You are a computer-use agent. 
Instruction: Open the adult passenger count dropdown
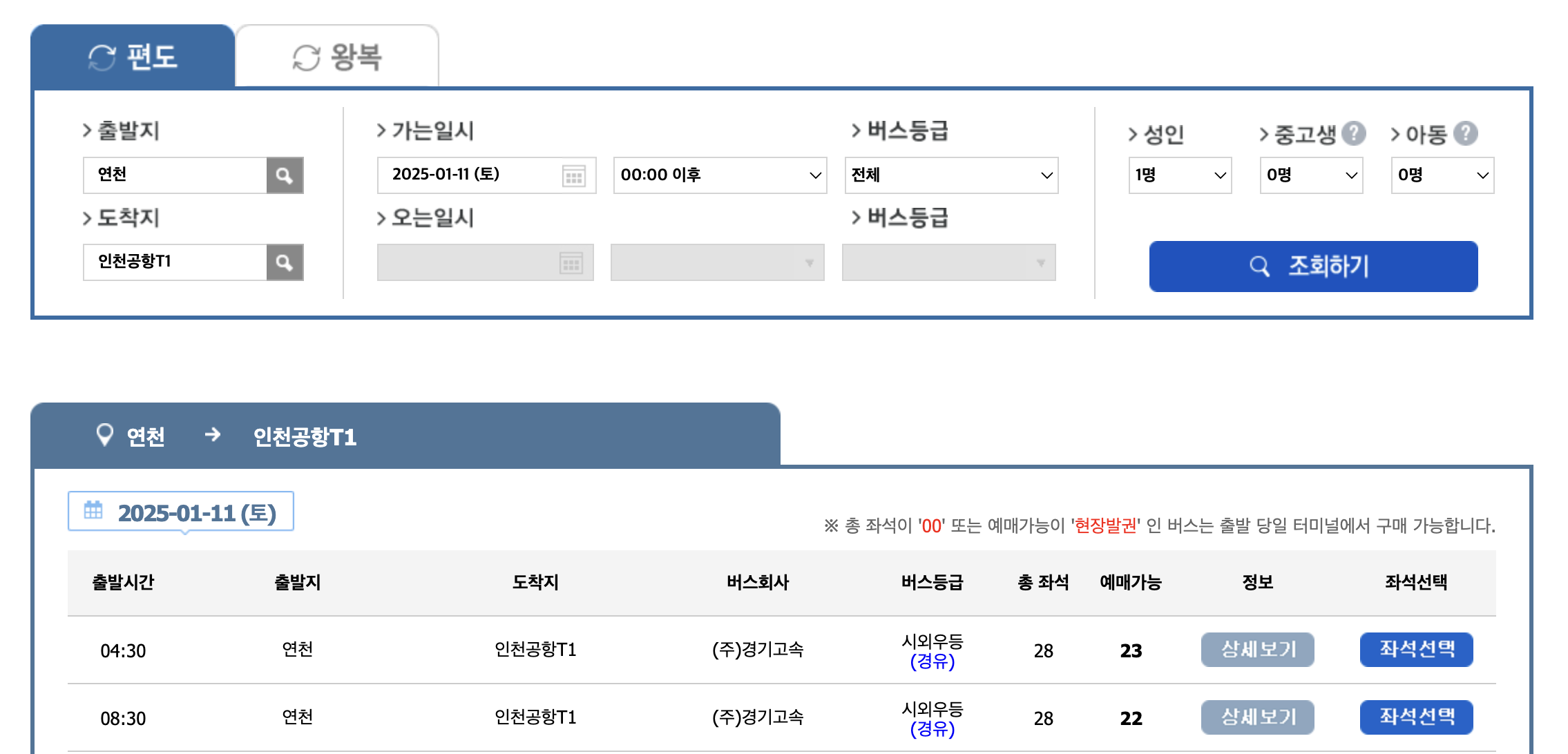1179,175
